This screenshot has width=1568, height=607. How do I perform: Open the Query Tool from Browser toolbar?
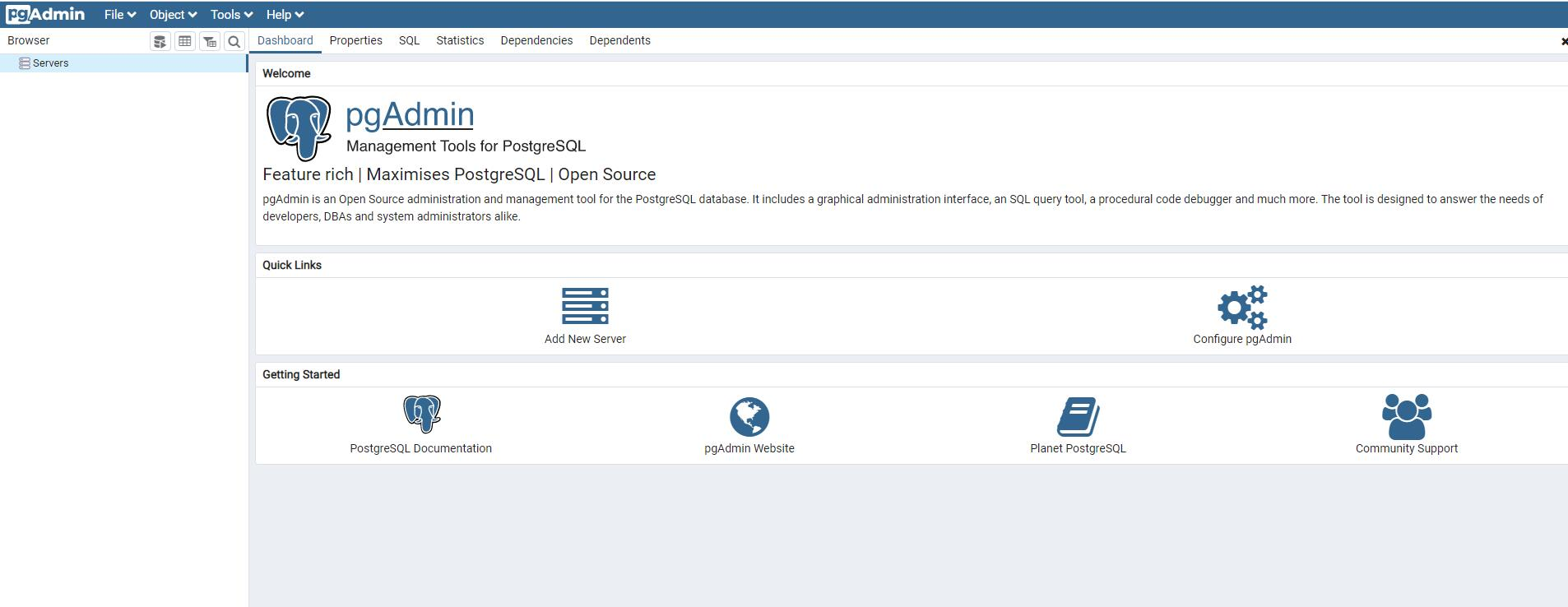click(160, 41)
